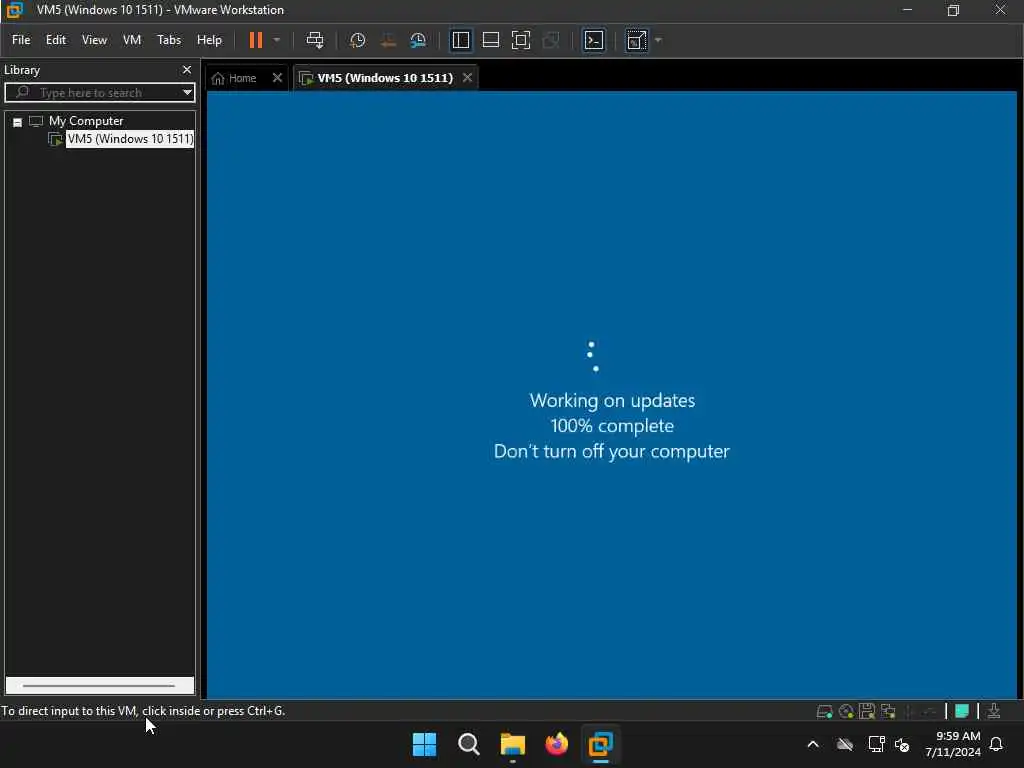
Task: Toggle the library sidebar view
Action: (461, 40)
